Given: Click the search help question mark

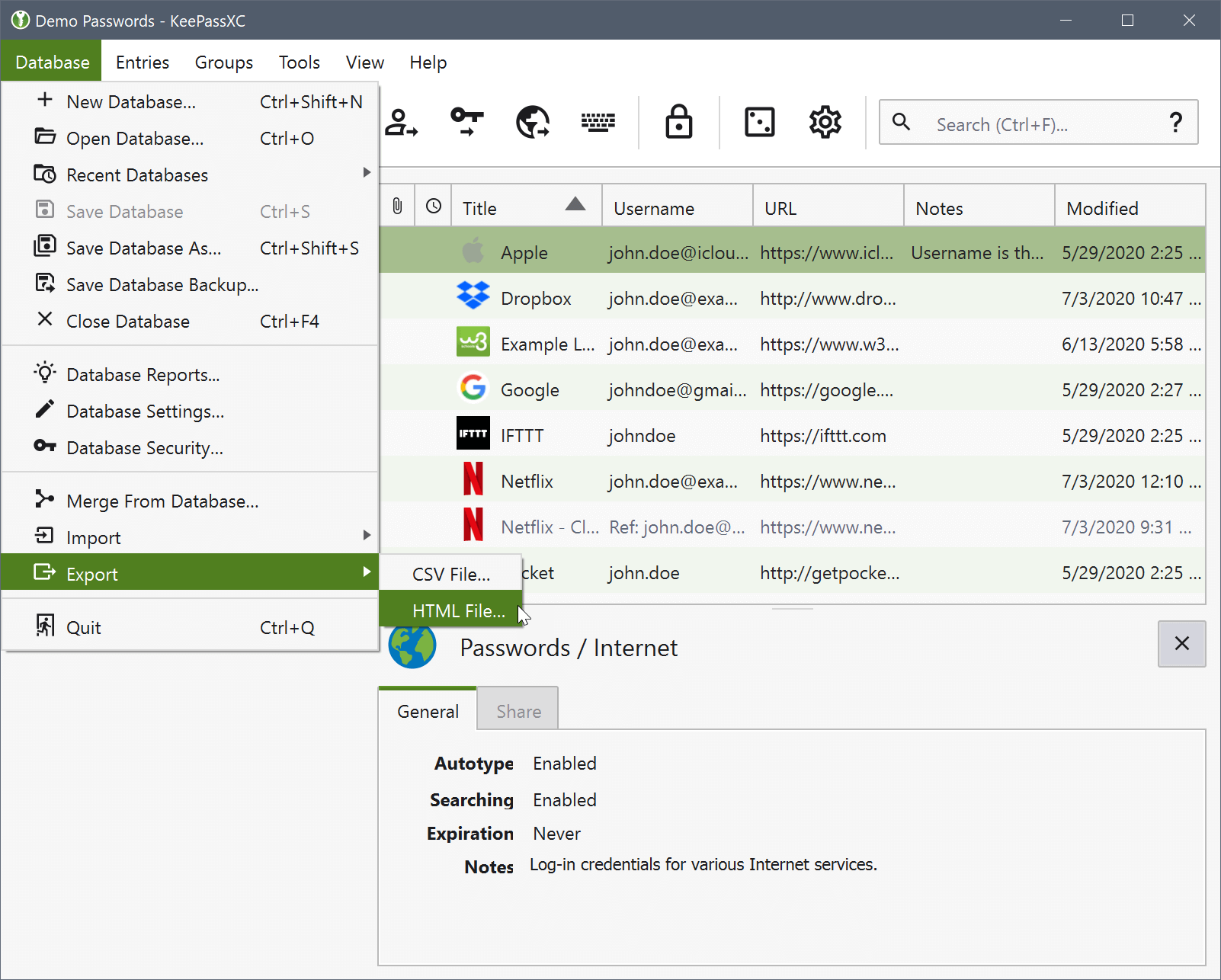Looking at the screenshot, I should pyautogui.click(x=1175, y=123).
